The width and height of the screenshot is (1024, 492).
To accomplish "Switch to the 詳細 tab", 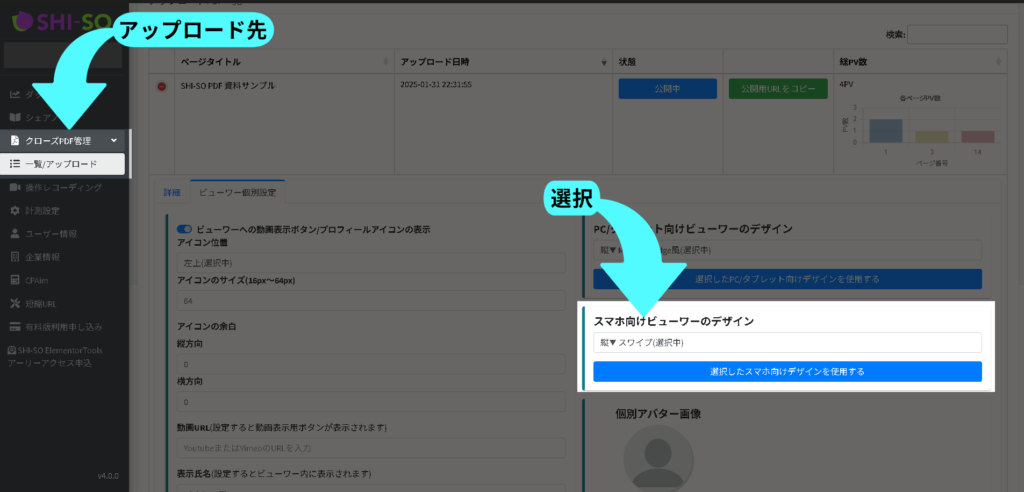I will point(170,193).
